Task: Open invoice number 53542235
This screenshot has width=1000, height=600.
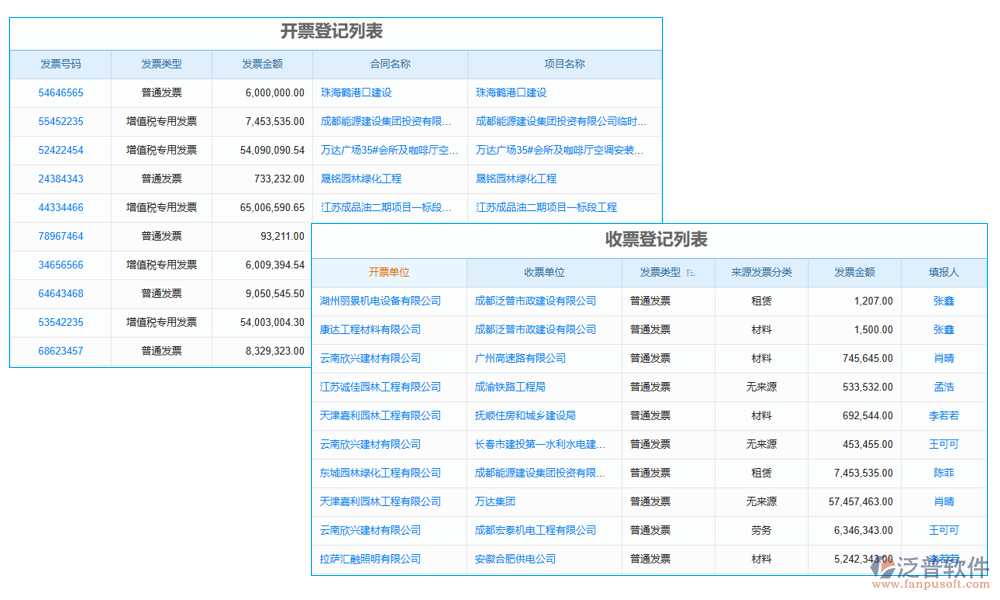Action: [x=61, y=323]
